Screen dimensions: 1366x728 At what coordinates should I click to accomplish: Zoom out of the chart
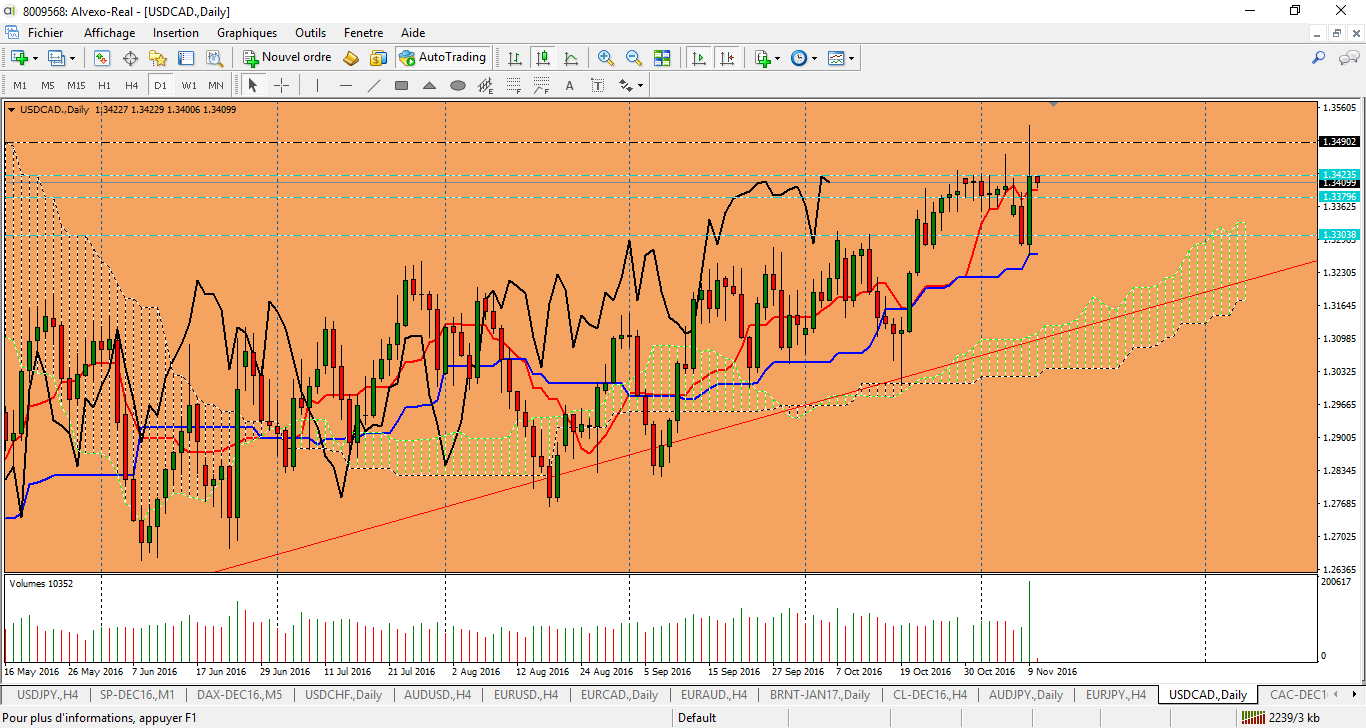pyautogui.click(x=633, y=58)
